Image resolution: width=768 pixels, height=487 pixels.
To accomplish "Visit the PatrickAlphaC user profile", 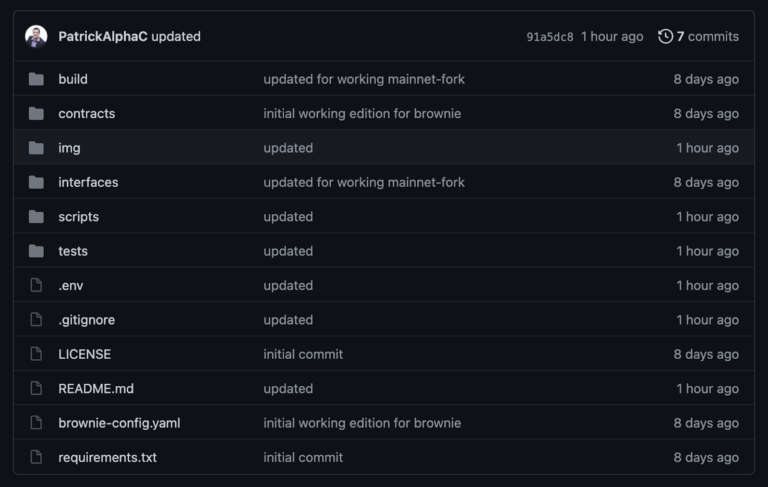I will (x=102, y=36).
